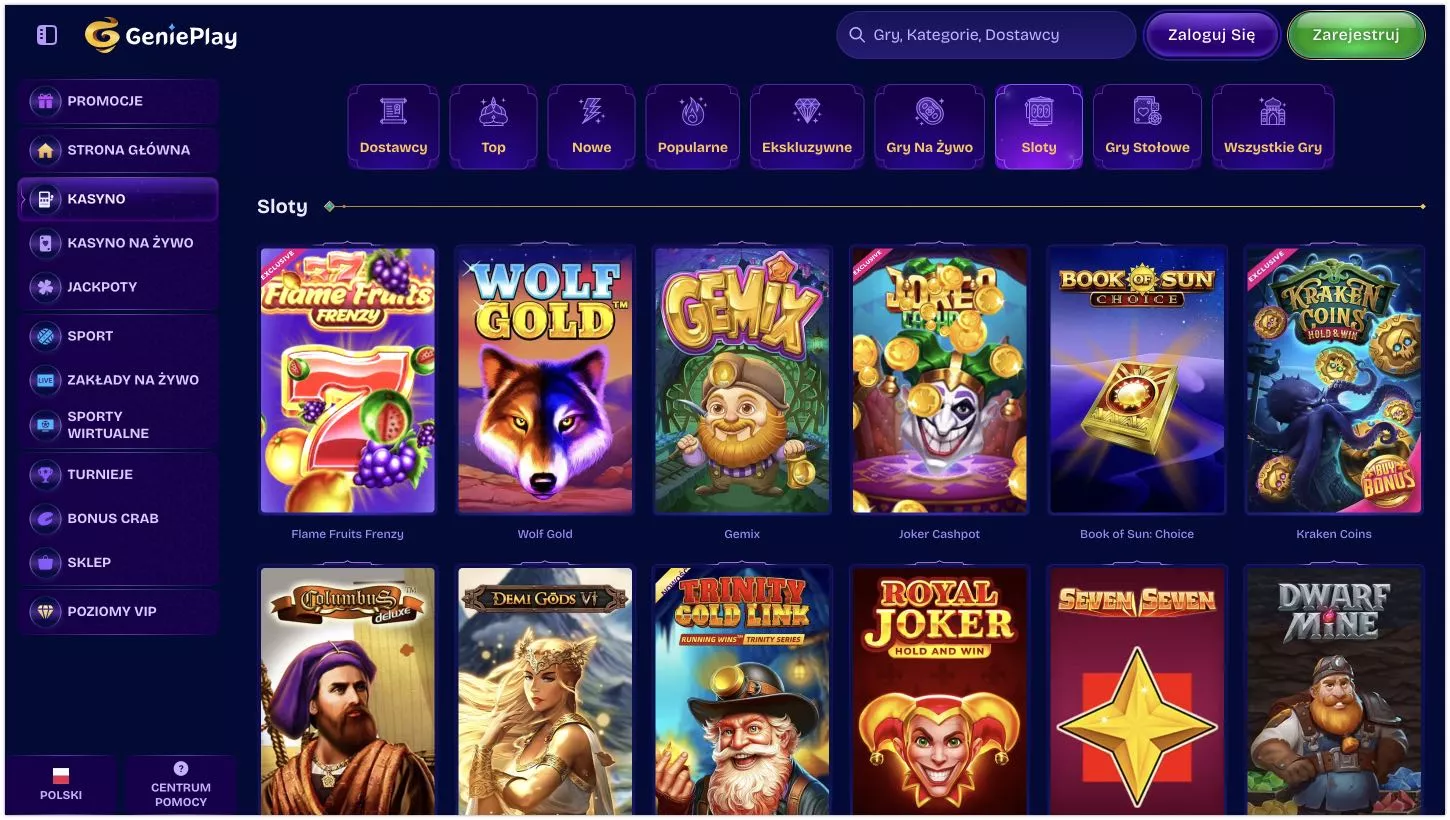Switch to the Dostawcy category tab
The image size is (1450, 820).
(x=393, y=127)
